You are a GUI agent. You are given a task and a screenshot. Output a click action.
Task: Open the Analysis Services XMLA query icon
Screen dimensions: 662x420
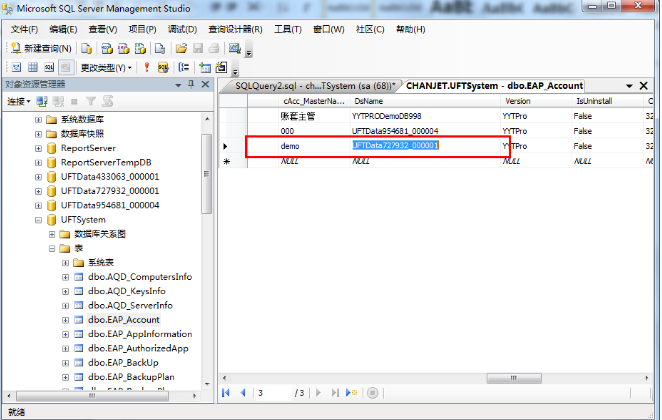click(140, 49)
